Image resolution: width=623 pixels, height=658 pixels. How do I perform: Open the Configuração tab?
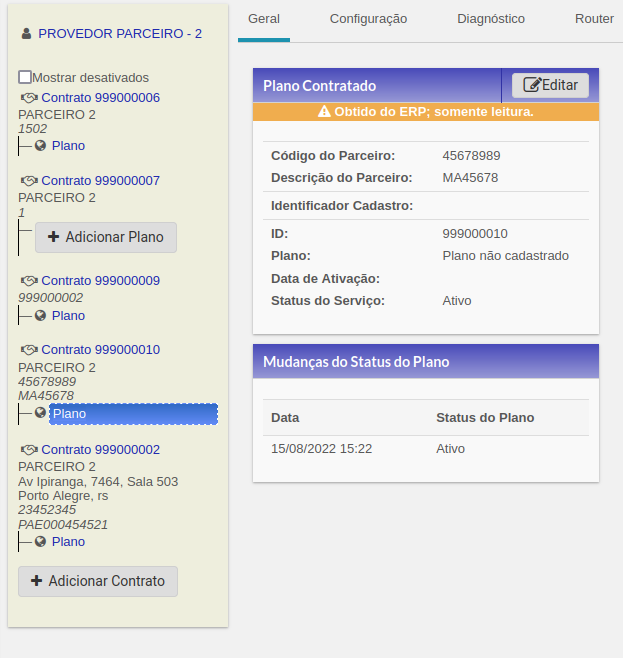click(368, 19)
